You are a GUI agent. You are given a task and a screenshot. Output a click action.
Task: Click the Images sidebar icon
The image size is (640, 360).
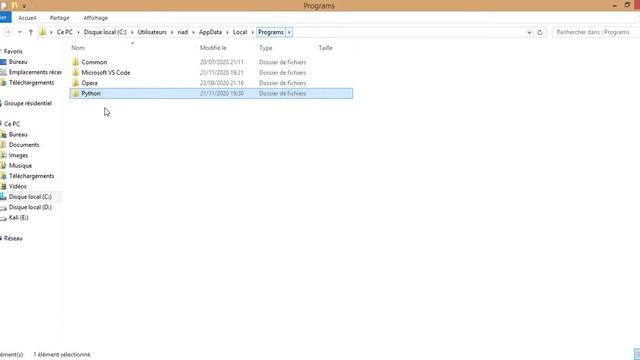(x=4, y=155)
